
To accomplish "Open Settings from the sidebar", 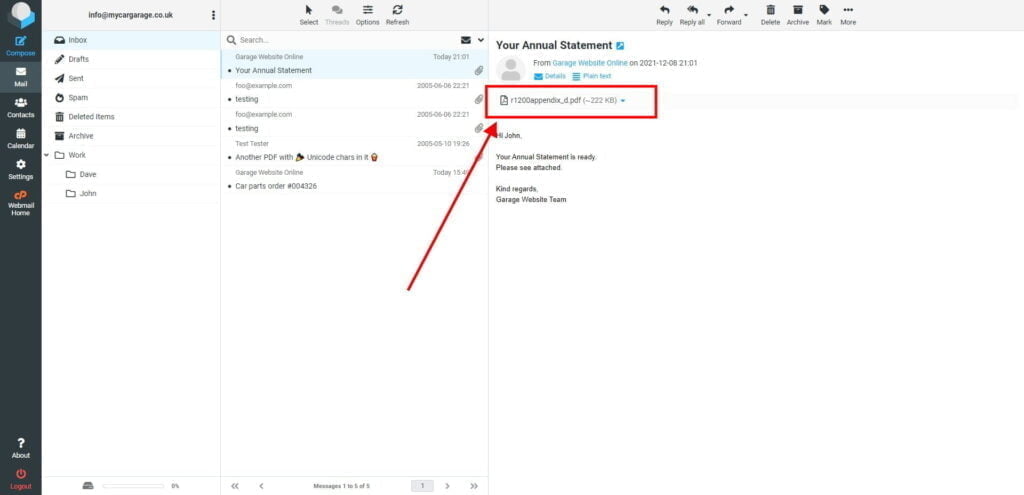I will [x=20, y=169].
